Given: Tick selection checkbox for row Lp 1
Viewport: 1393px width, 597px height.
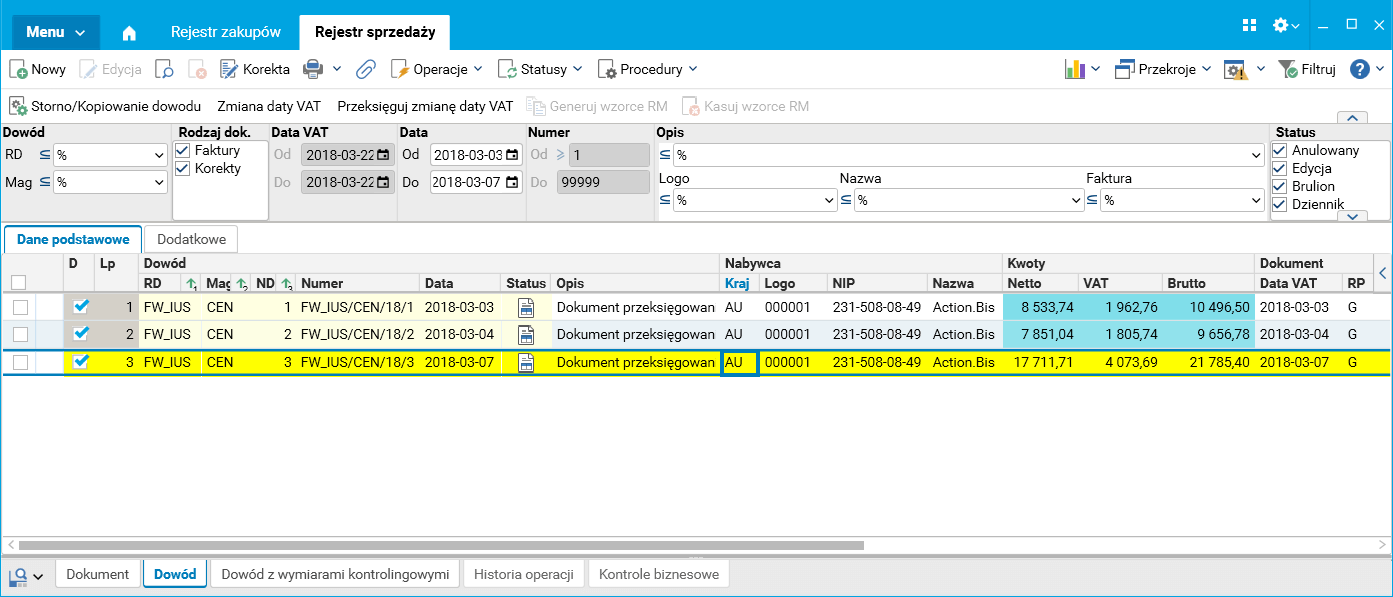Looking at the screenshot, I should (20, 307).
